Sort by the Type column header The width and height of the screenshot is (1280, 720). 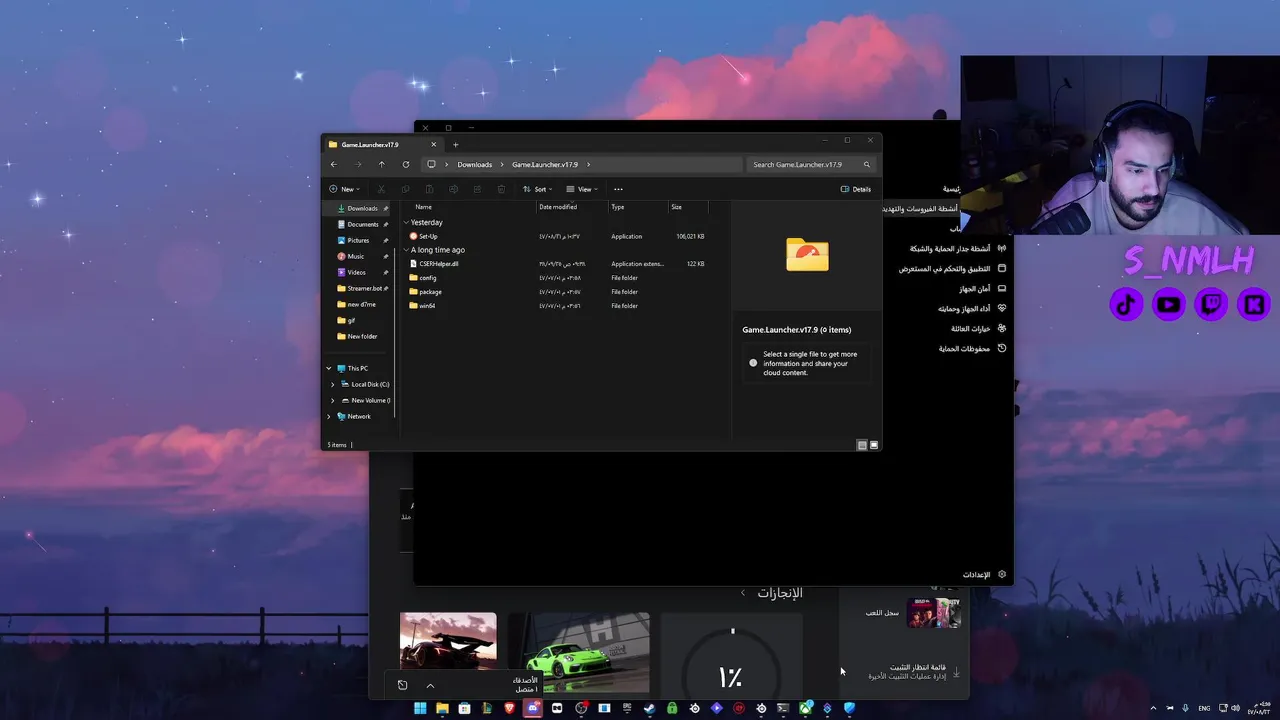click(618, 207)
